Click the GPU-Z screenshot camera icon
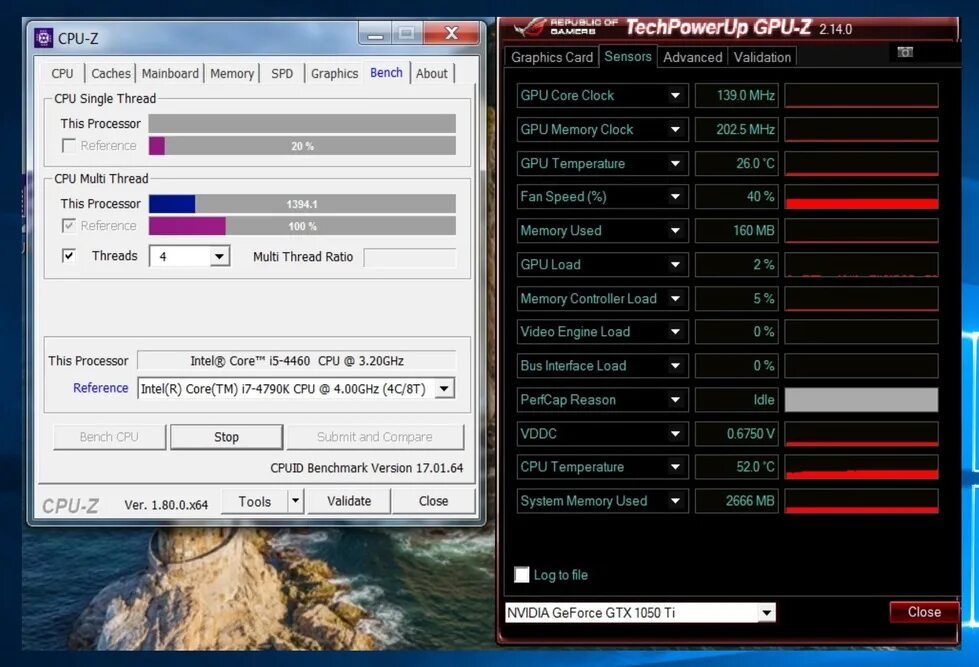 coord(905,52)
